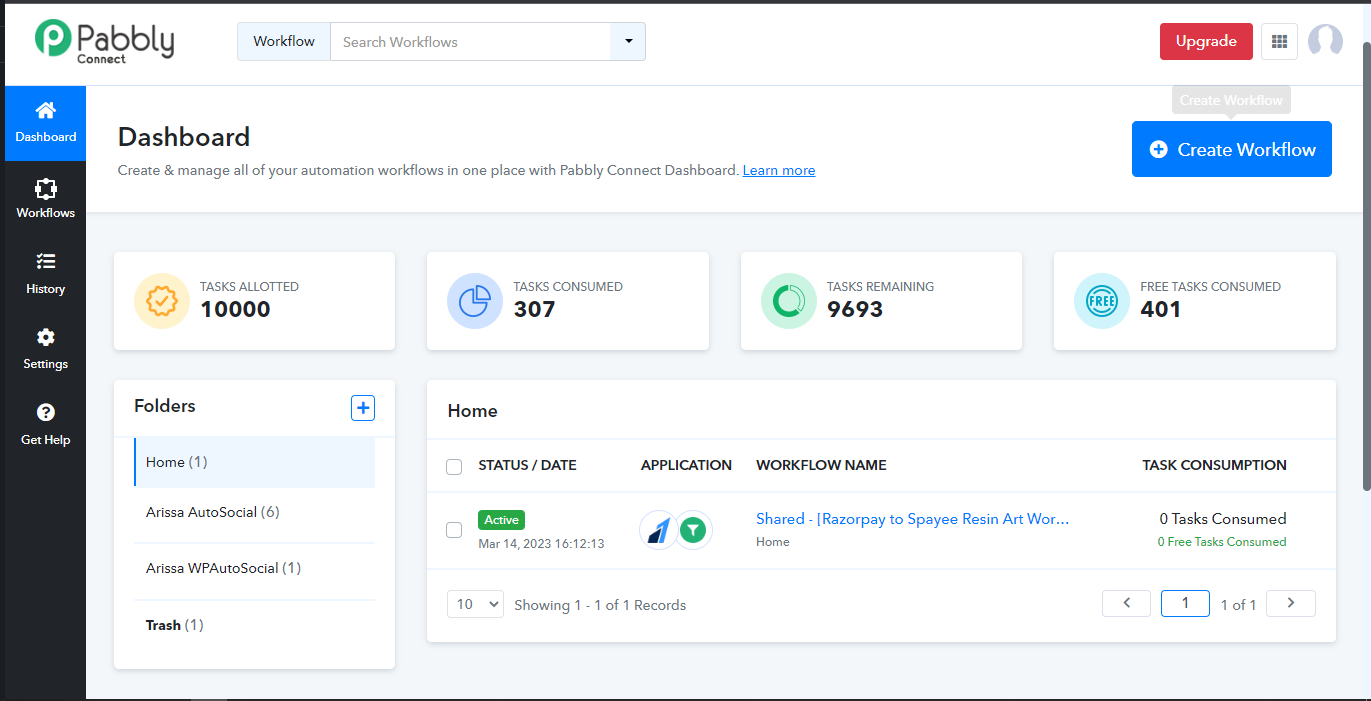Click the 401 free tasks consumed value

pyautogui.click(x=1161, y=309)
